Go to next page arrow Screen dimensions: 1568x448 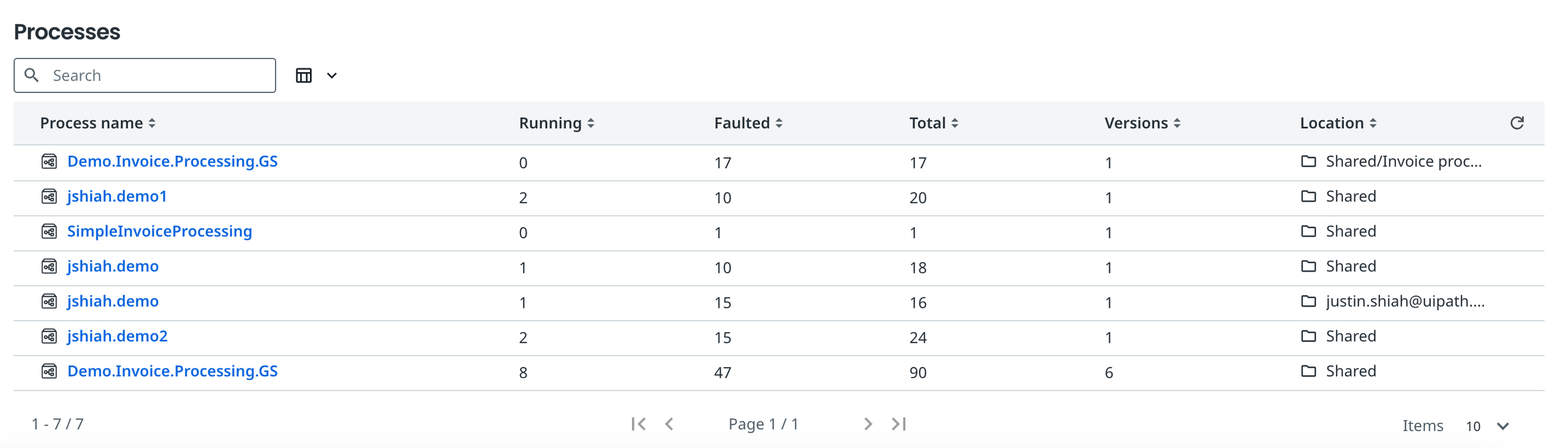pos(868,424)
